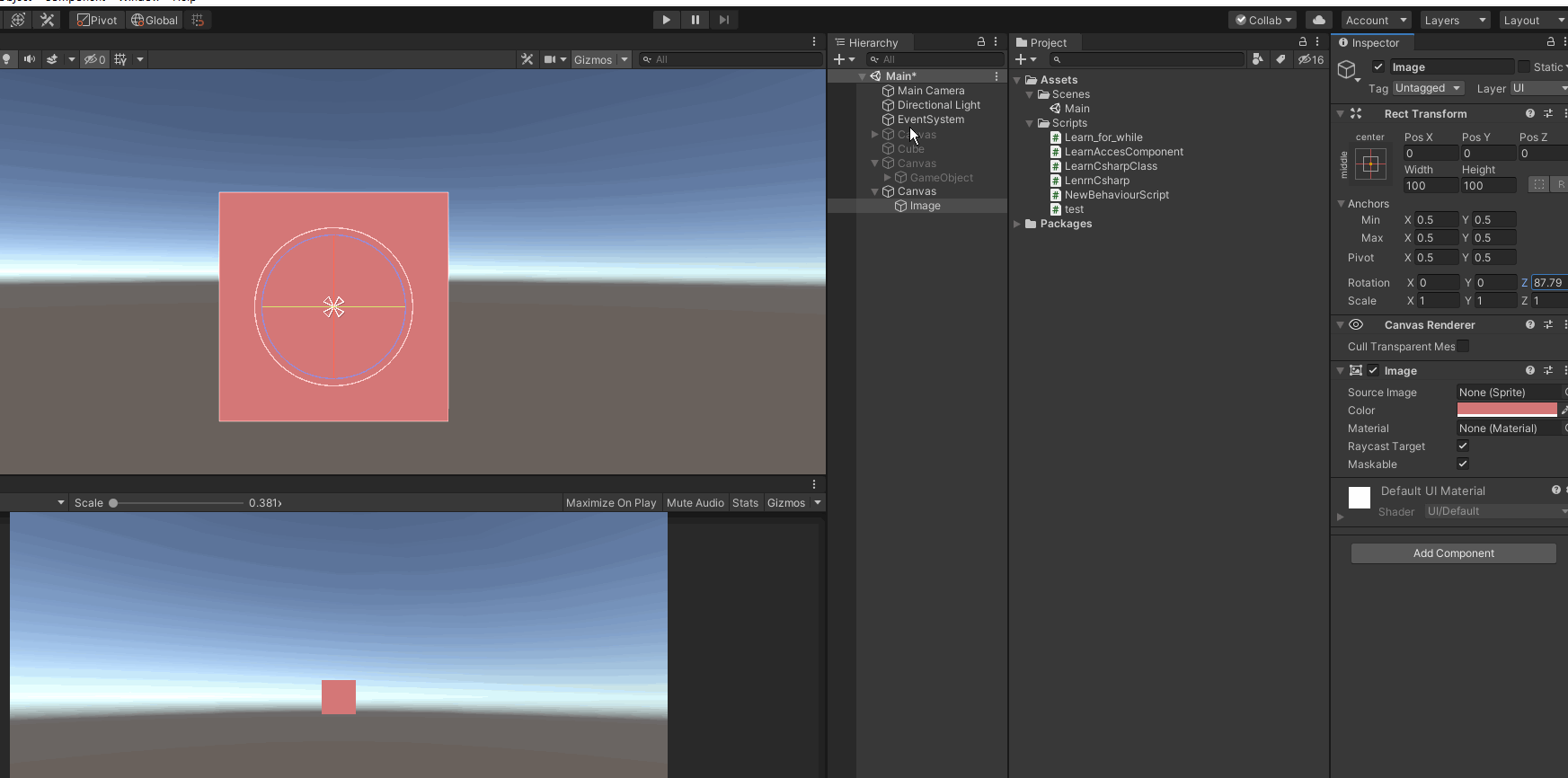Click the search by type icon in Project
This screenshot has width=1568, height=778.
tap(1258, 59)
